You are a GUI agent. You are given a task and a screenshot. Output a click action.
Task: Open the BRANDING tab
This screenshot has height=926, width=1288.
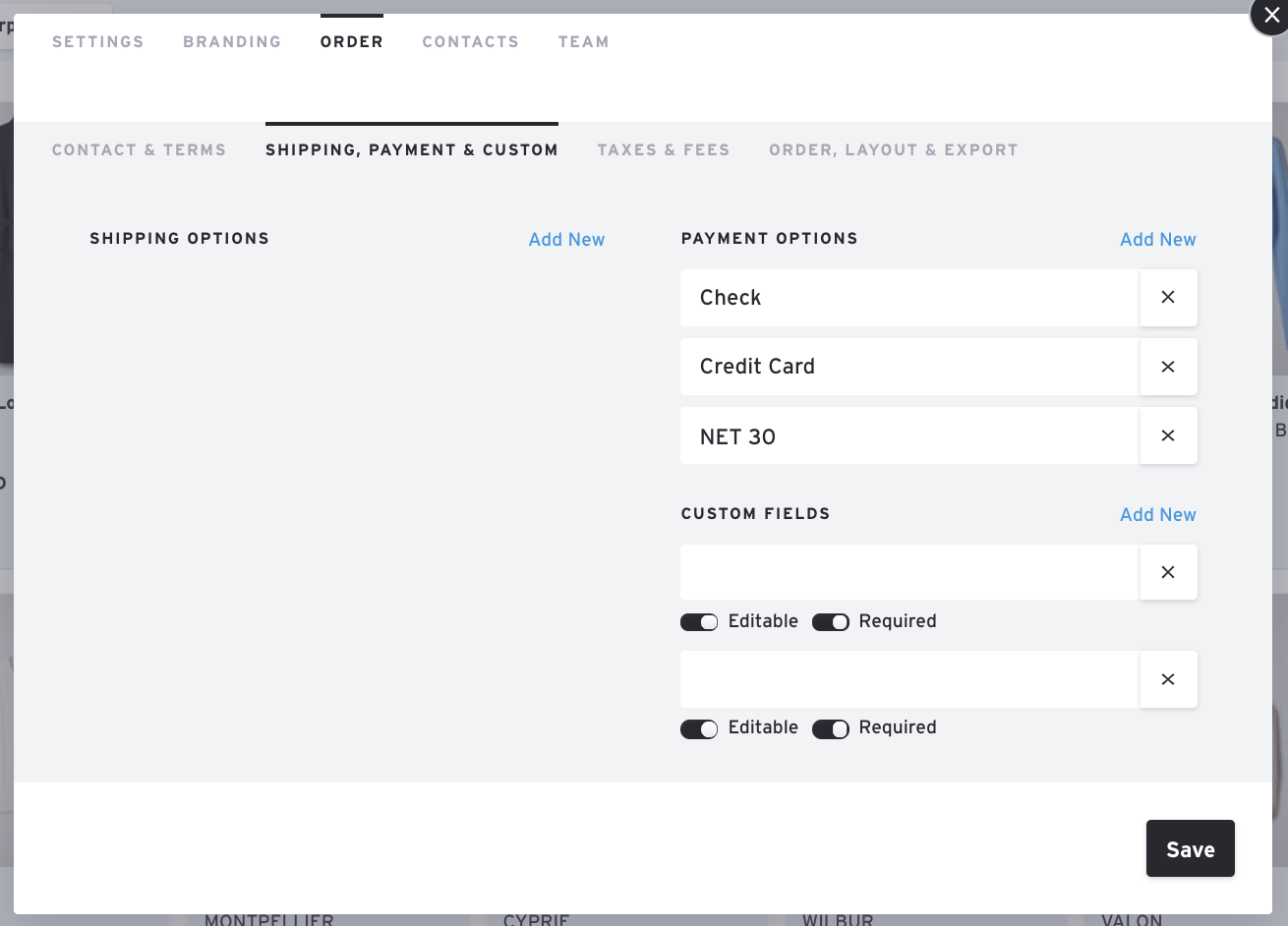(x=232, y=41)
